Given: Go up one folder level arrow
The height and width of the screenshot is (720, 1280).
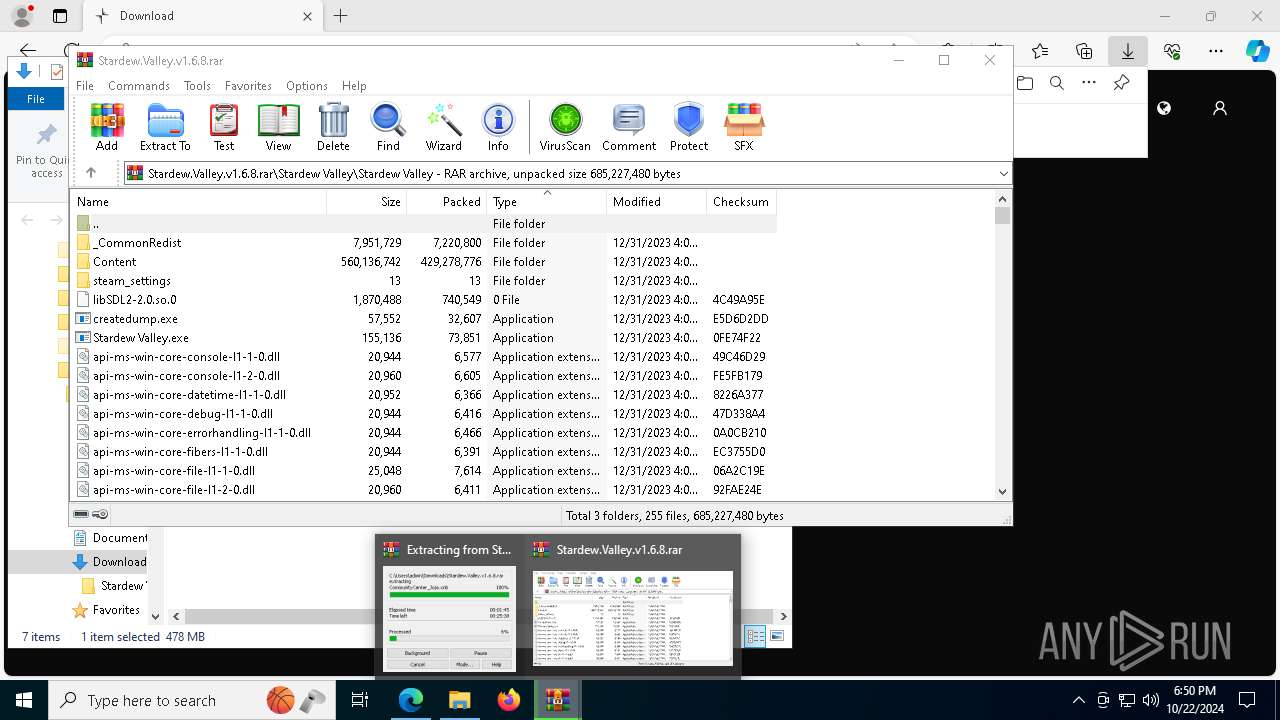Looking at the screenshot, I should point(91,173).
